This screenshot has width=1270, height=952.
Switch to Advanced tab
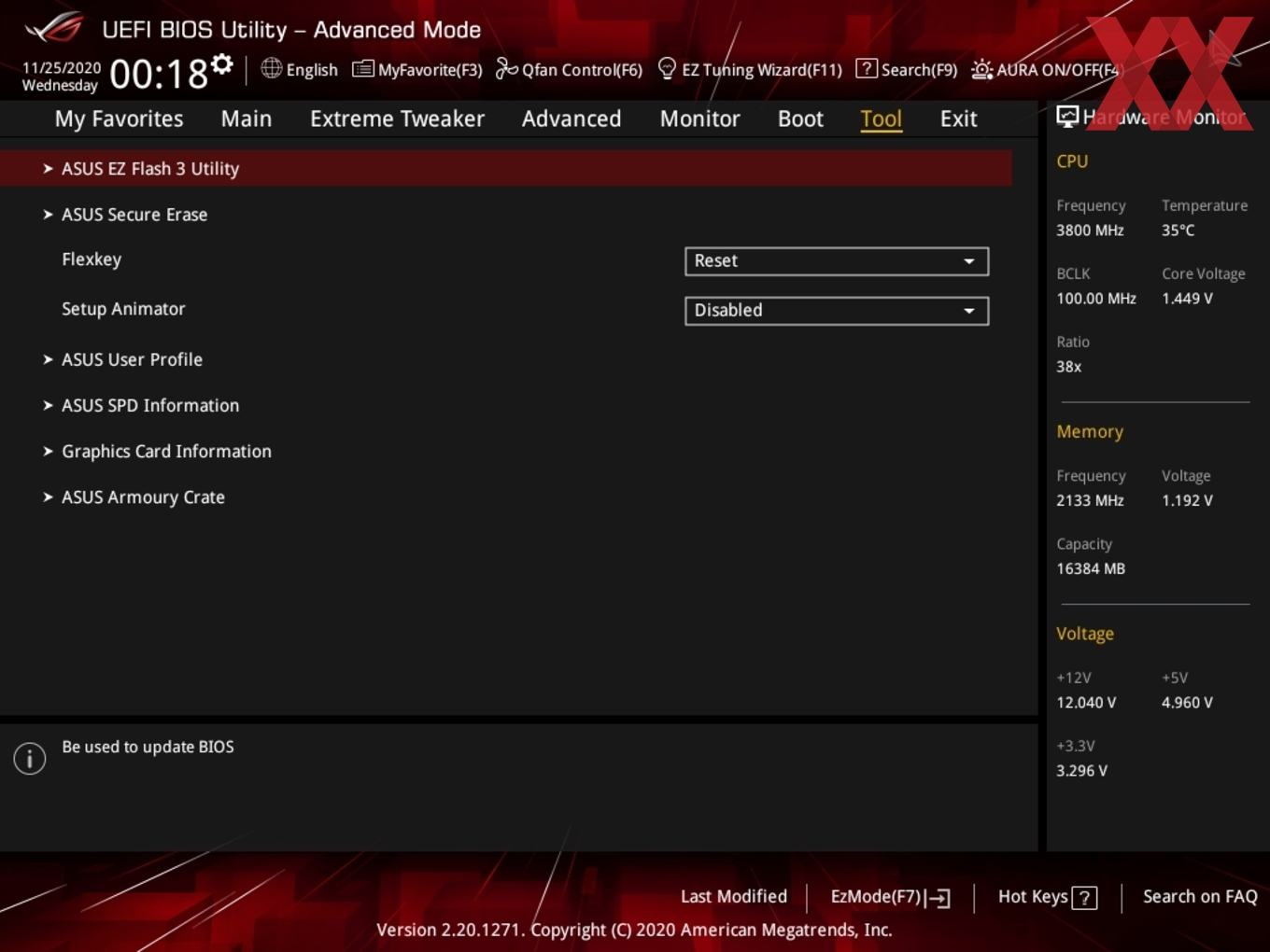click(571, 119)
